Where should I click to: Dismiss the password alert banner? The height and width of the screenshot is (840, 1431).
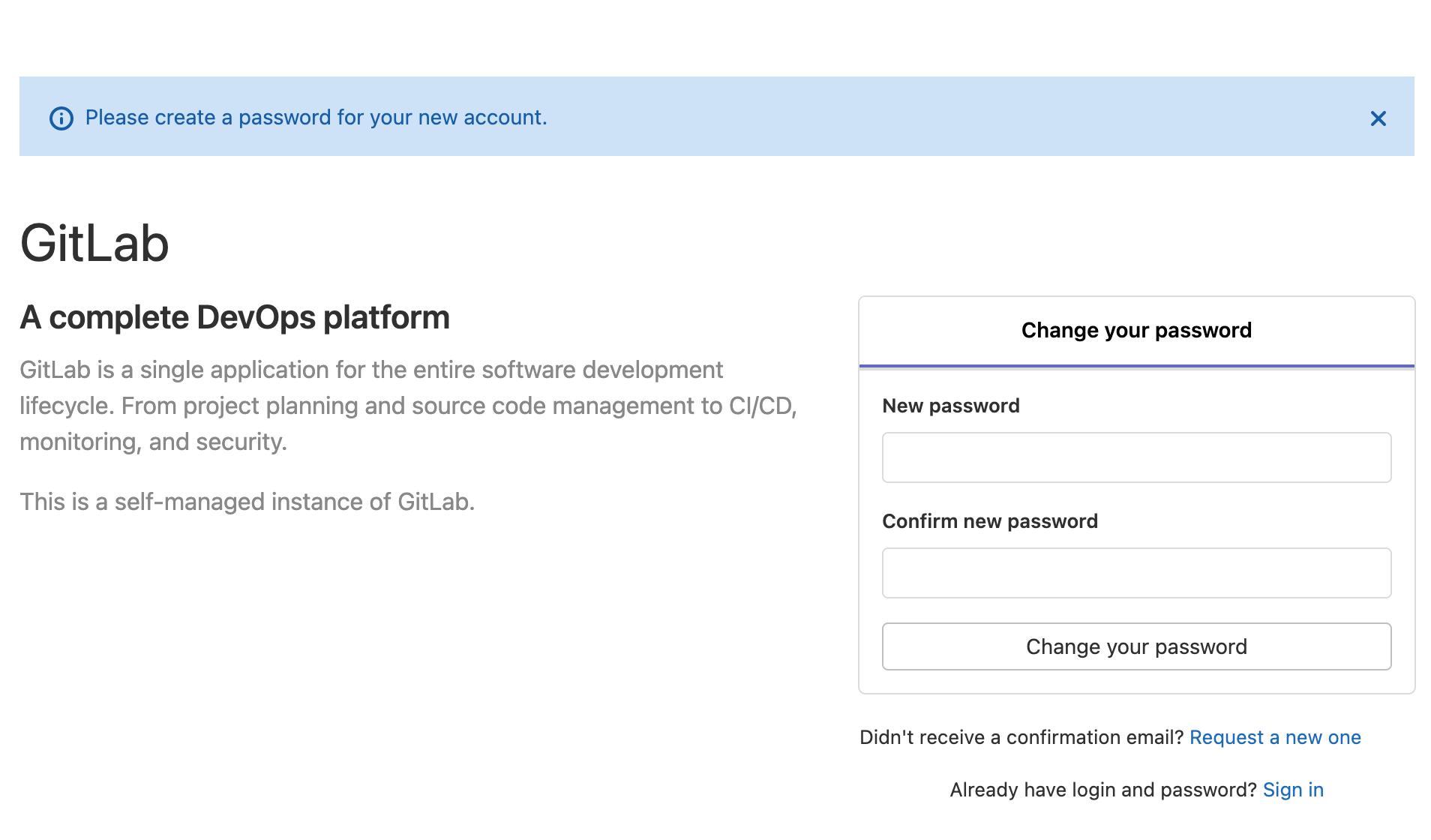point(1378,118)
